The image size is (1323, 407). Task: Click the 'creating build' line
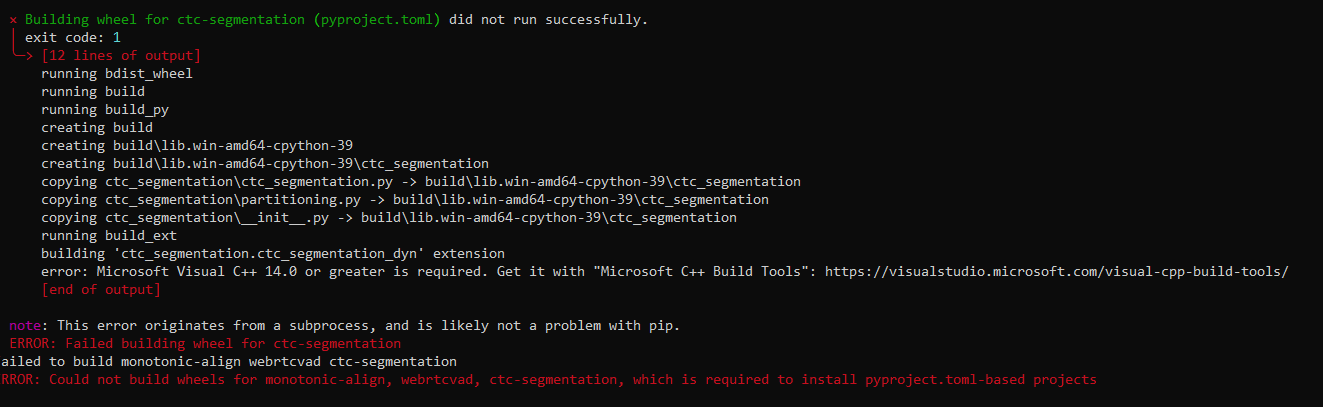[x=97, y=127]
